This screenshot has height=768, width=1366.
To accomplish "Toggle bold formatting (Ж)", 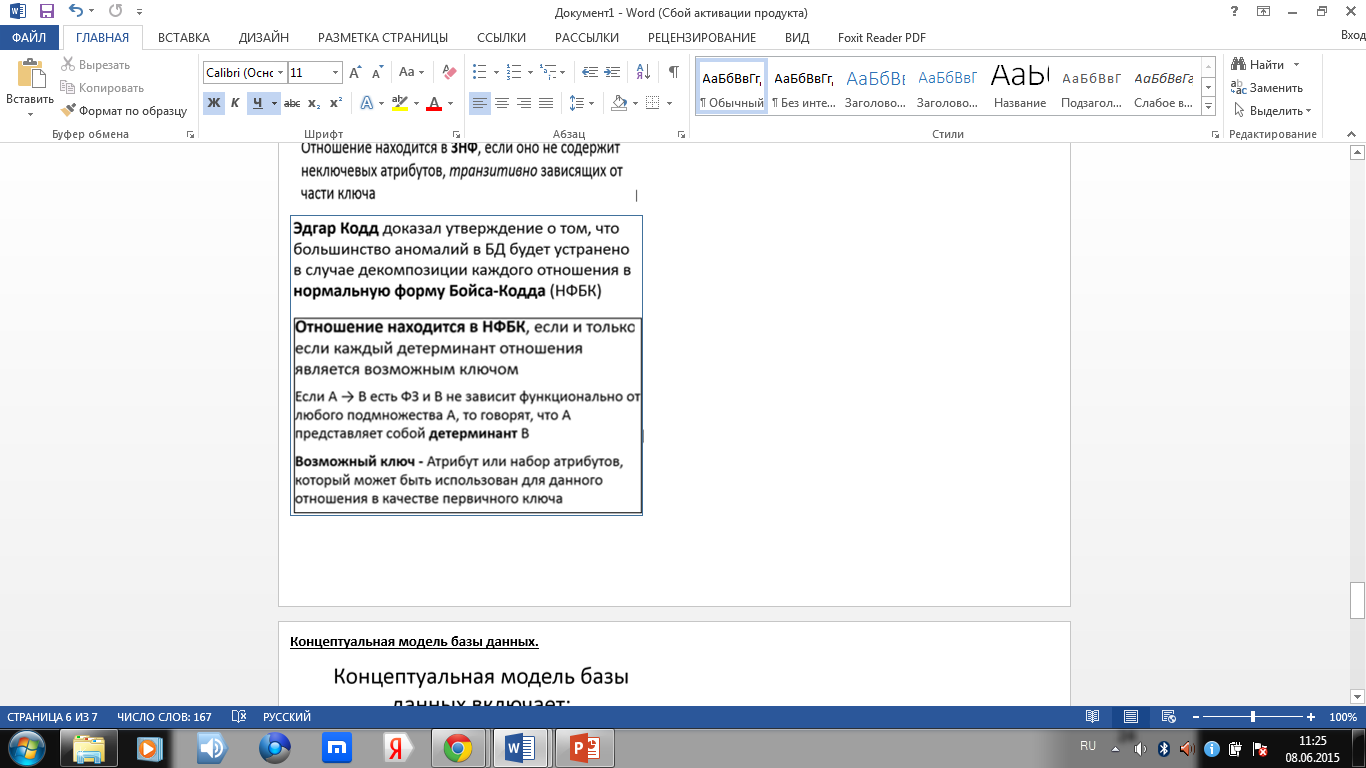I will coord(214,103).
